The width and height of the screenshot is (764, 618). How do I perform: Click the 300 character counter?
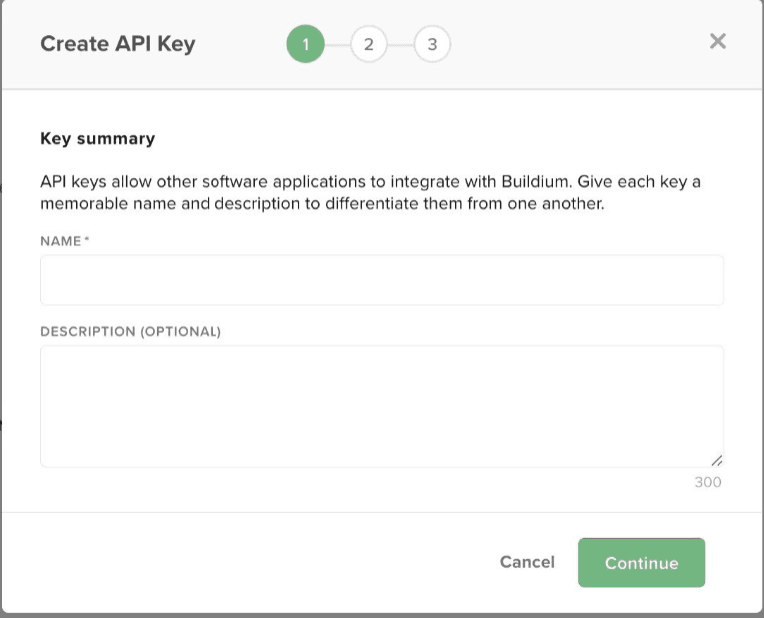[x=707, y=482]
